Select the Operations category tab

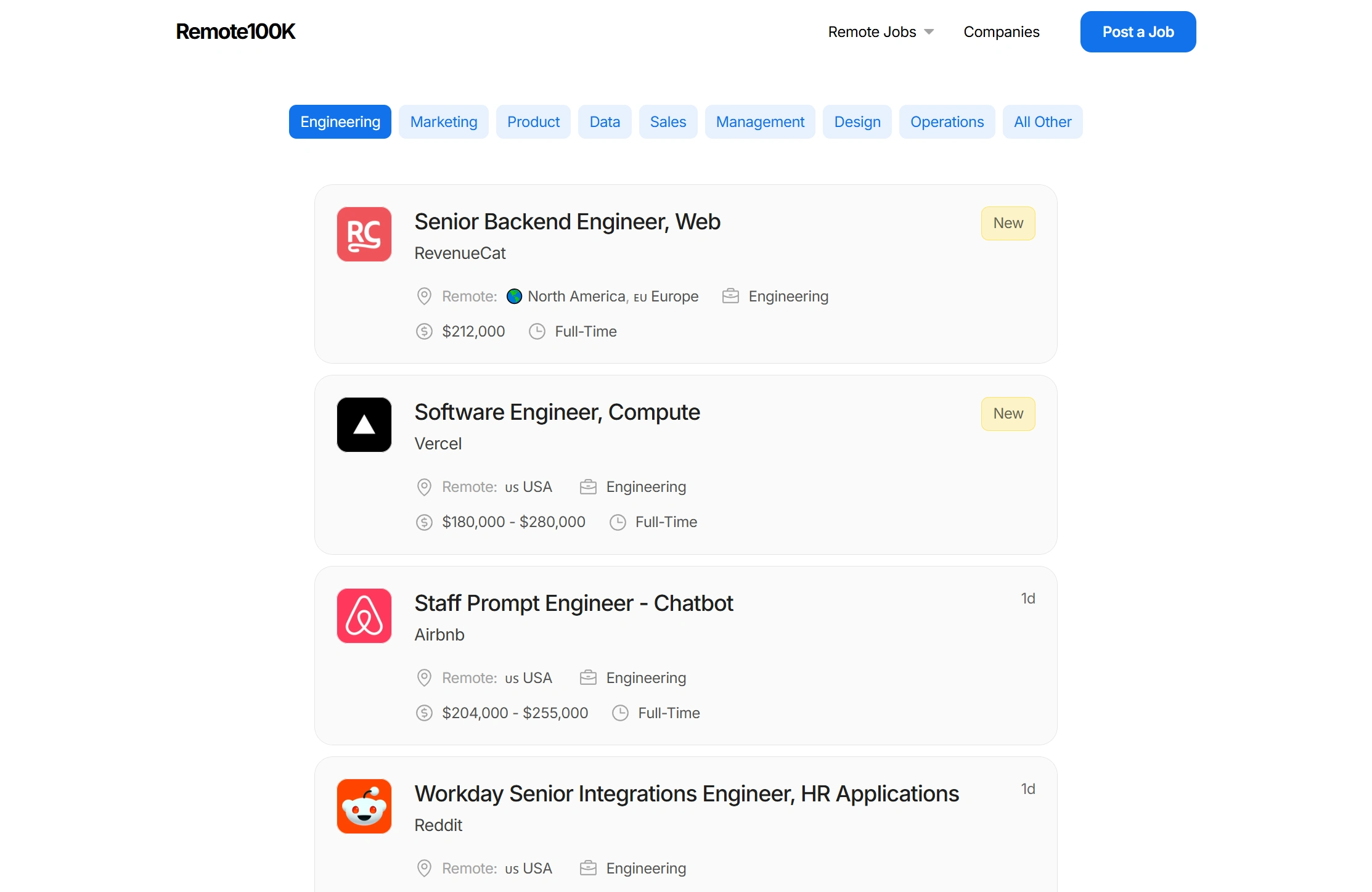point(947,122)
